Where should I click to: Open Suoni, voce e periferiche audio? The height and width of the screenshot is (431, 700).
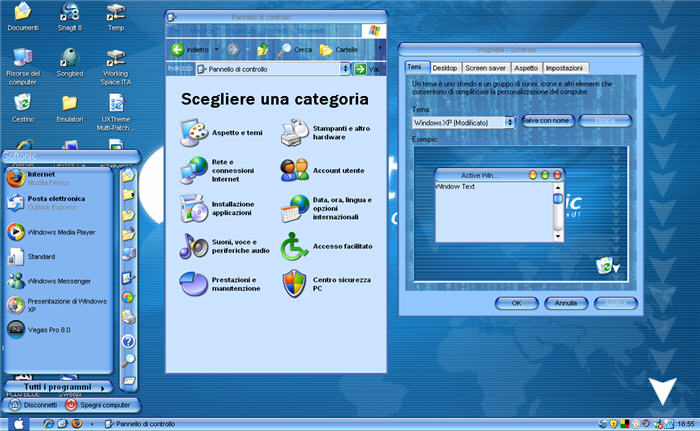point(225,247)
